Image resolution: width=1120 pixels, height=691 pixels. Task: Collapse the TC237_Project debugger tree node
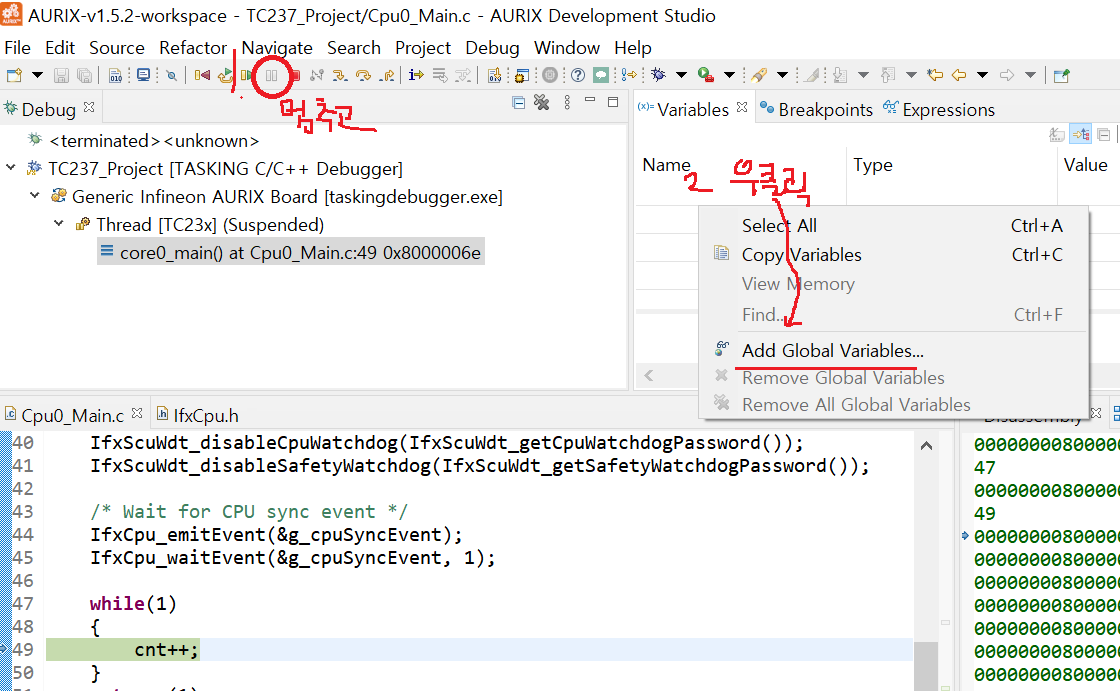click(11, 168)
